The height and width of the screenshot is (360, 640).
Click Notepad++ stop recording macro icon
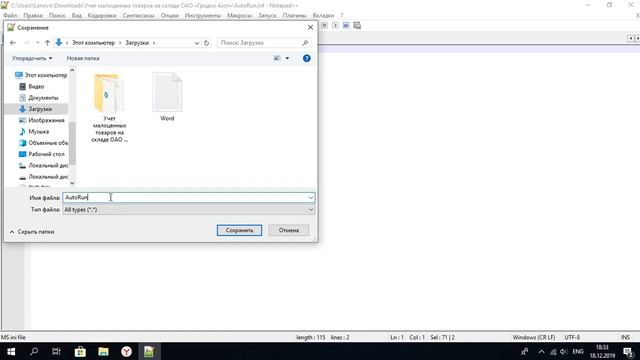[324, 25]
